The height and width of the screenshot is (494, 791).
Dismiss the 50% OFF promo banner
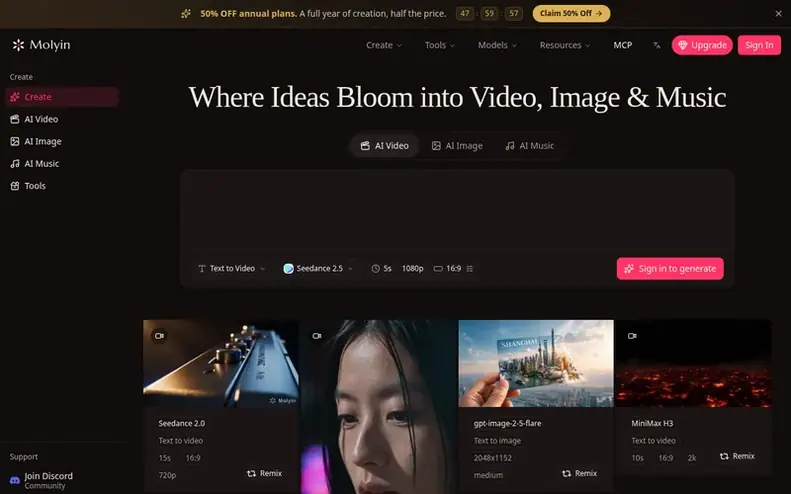coord(778,14)
